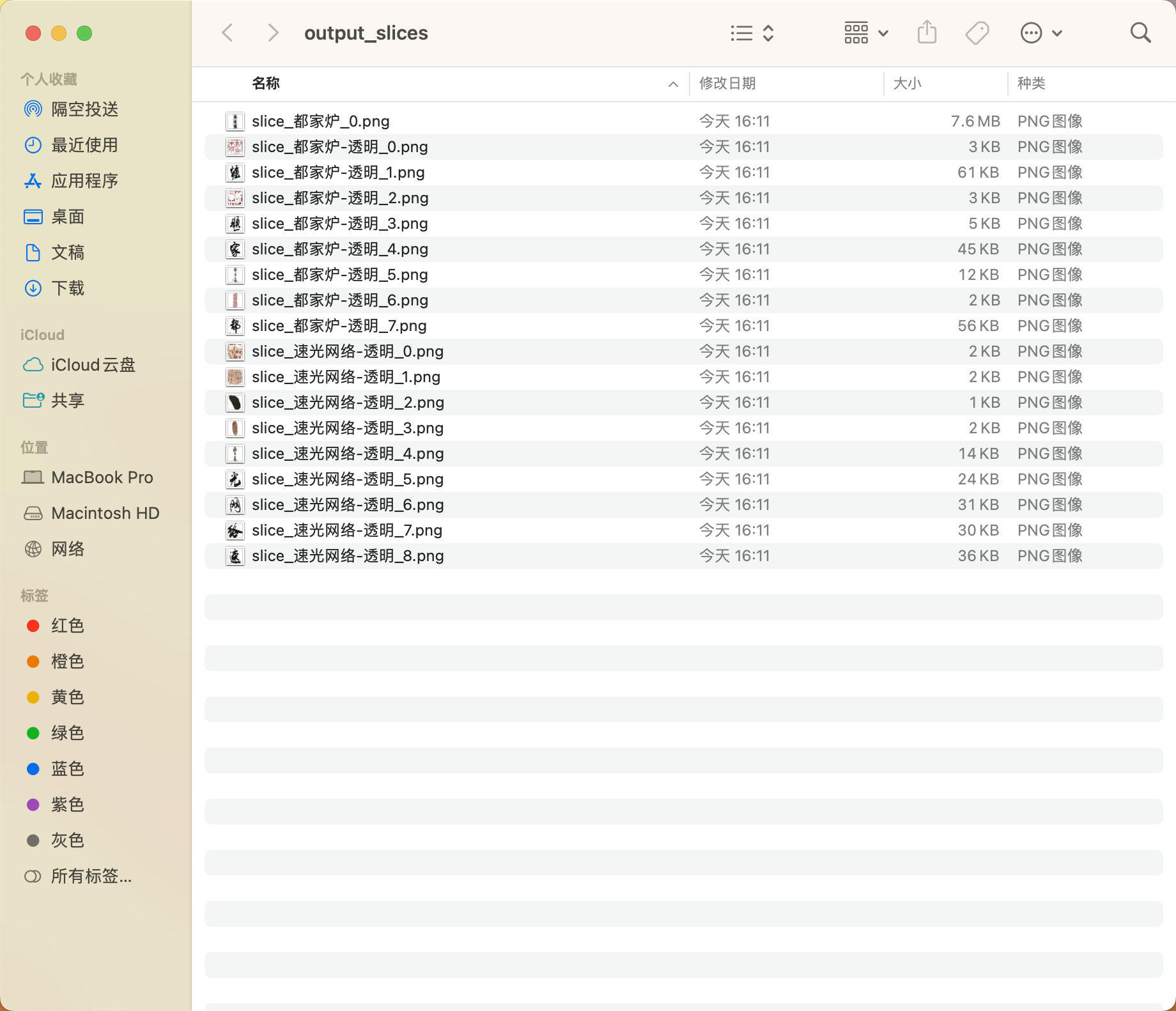Go forward with the right chevron button

pos(273,33)
